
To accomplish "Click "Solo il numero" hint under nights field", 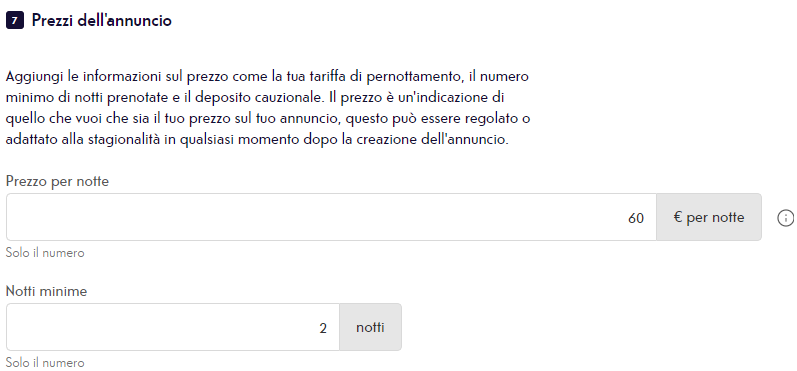I will (x=45, y=363).
